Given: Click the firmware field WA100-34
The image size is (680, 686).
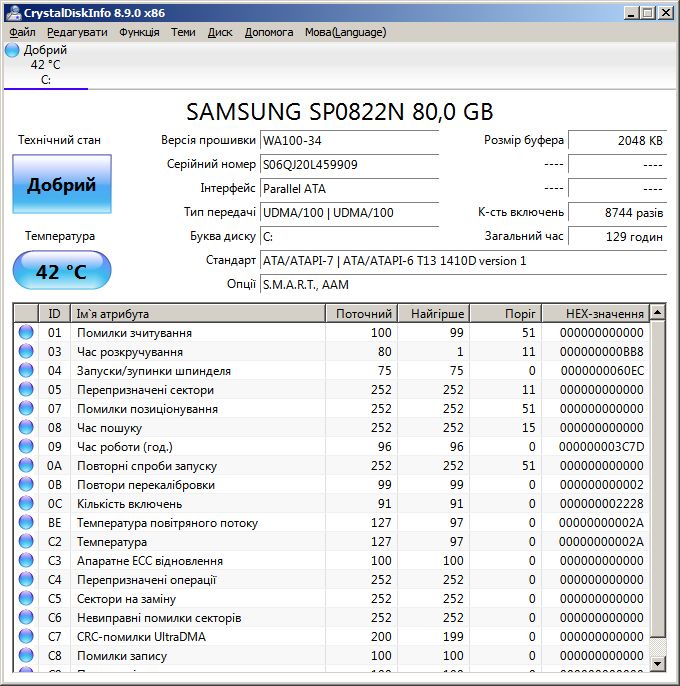Looking at the screenshot, I should 349,141.
